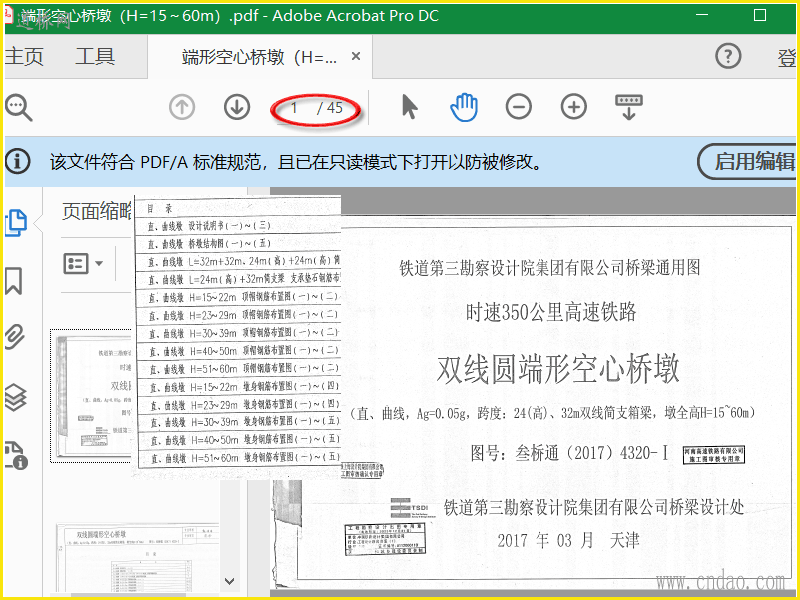Screen dimensions: 800x600
Task: Click the 图号 叁桥通 (2017) 4320-I line
Action: 569,453
